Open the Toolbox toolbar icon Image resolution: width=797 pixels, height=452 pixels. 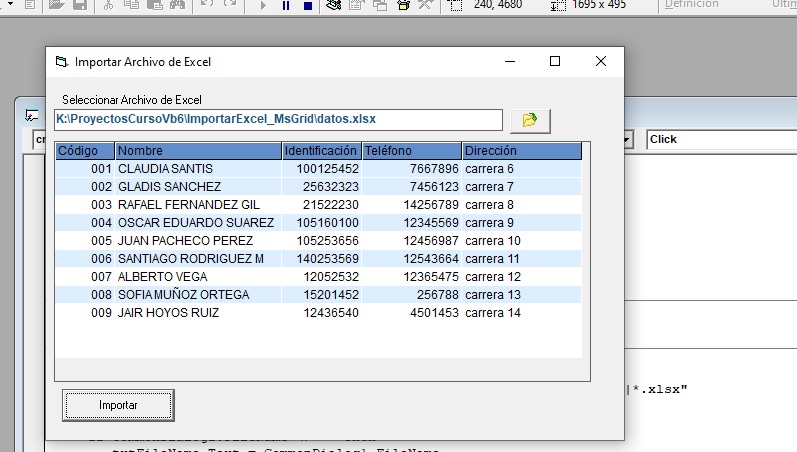(425, 6)
